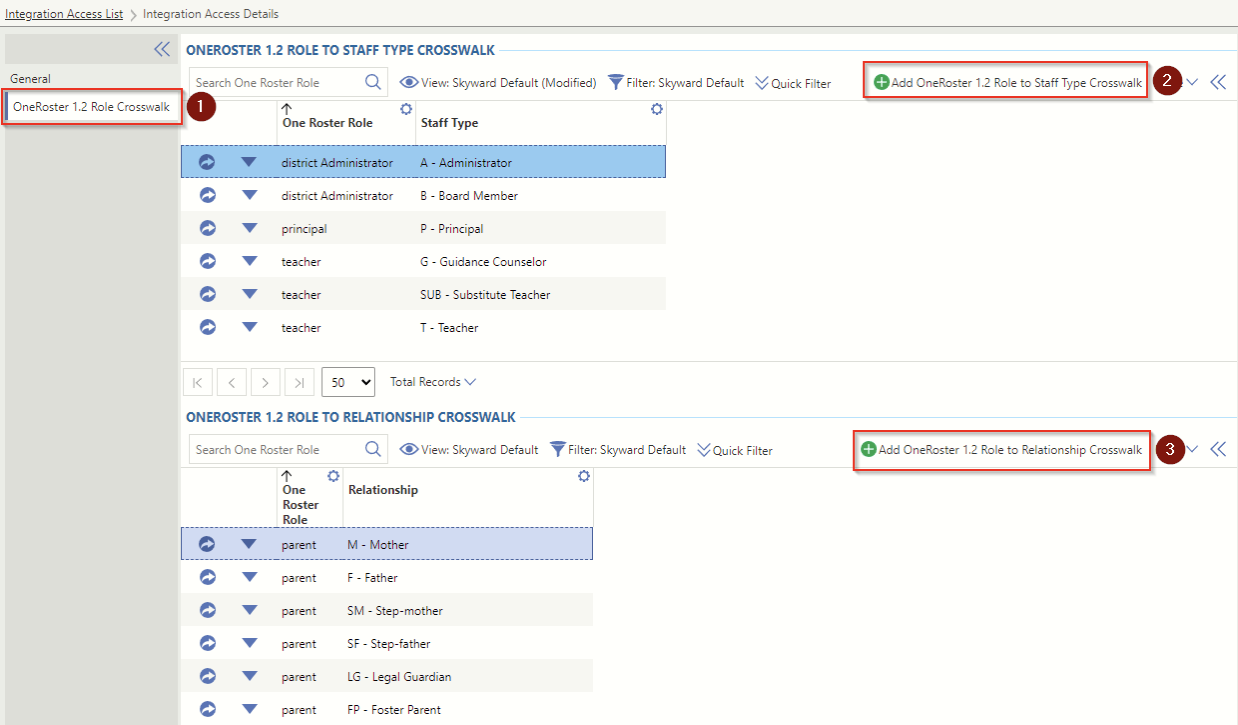Open the principal P - Principal record

(x=207, y=228)
